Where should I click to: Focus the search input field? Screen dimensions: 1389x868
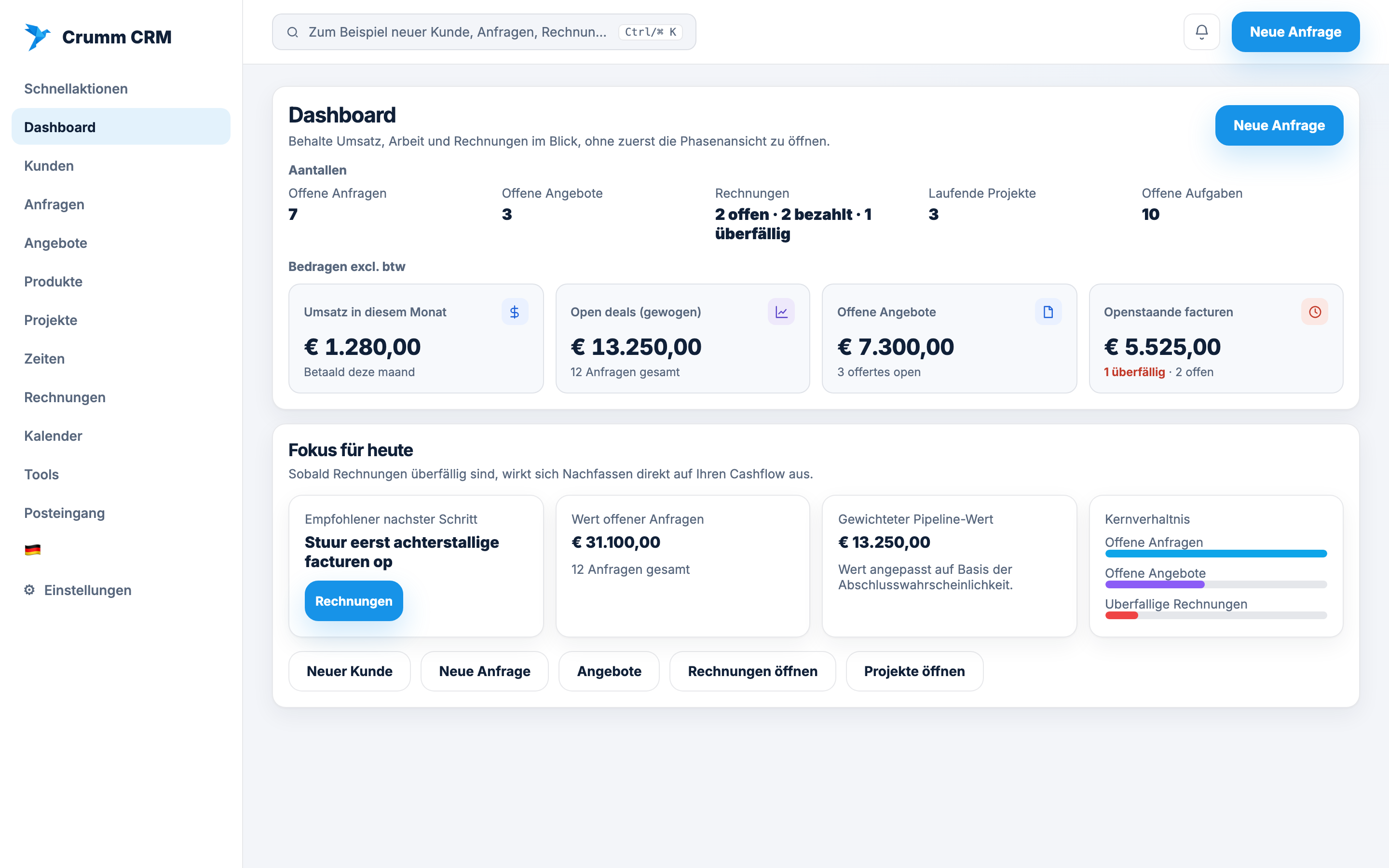484,32
